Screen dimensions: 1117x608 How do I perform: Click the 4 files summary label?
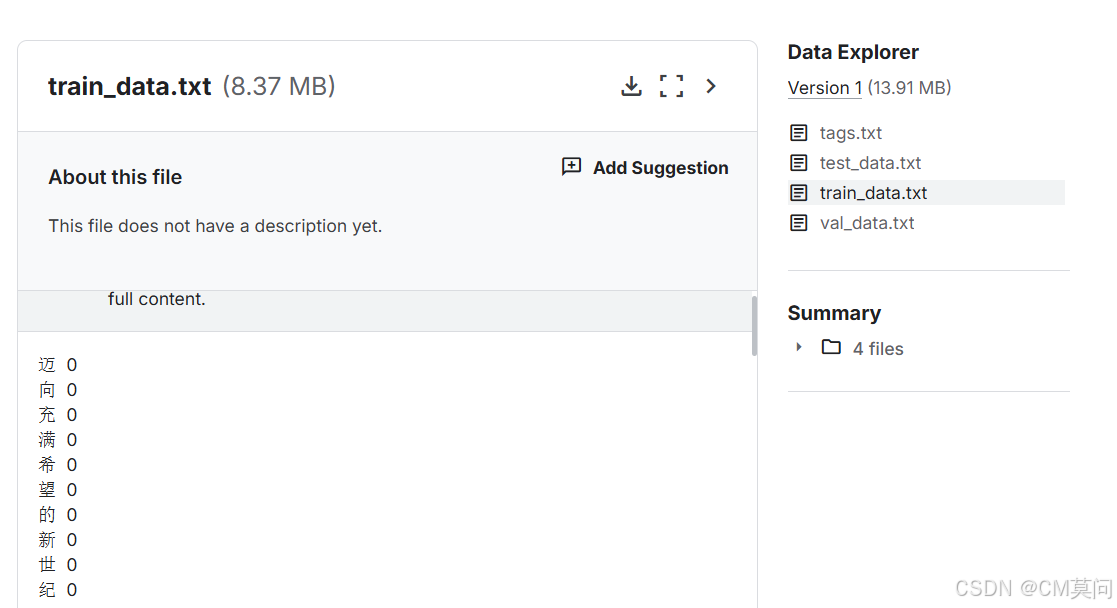[878, 349]
